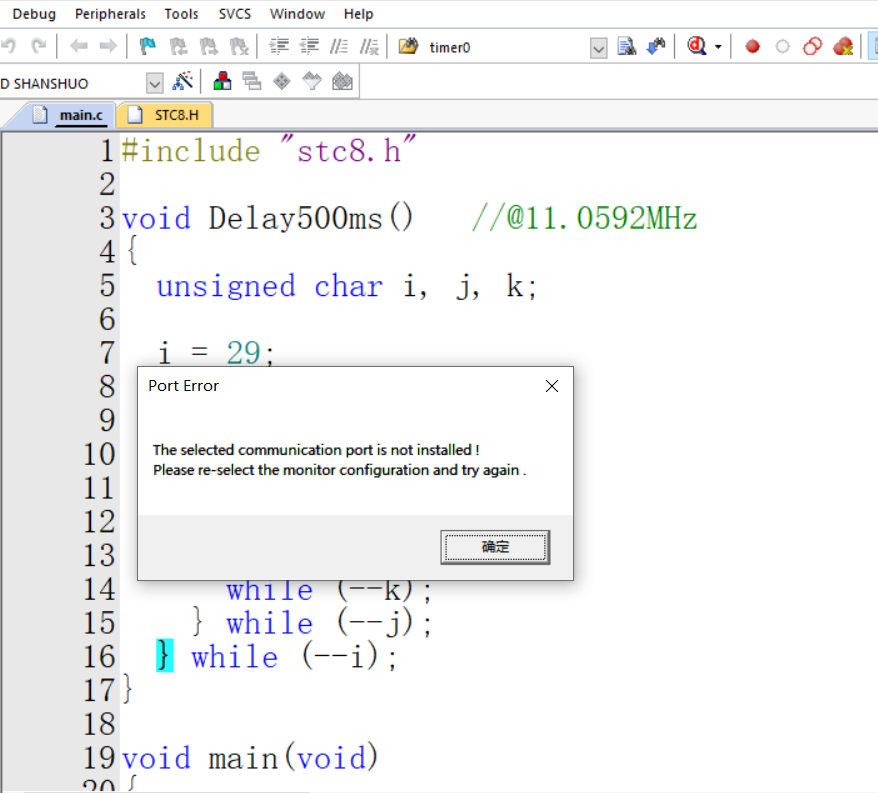The height and width of the screenshot is (793, 878).
Task: Click the Start/Stop Debug Session icon
Action: (x=695, y=47)
